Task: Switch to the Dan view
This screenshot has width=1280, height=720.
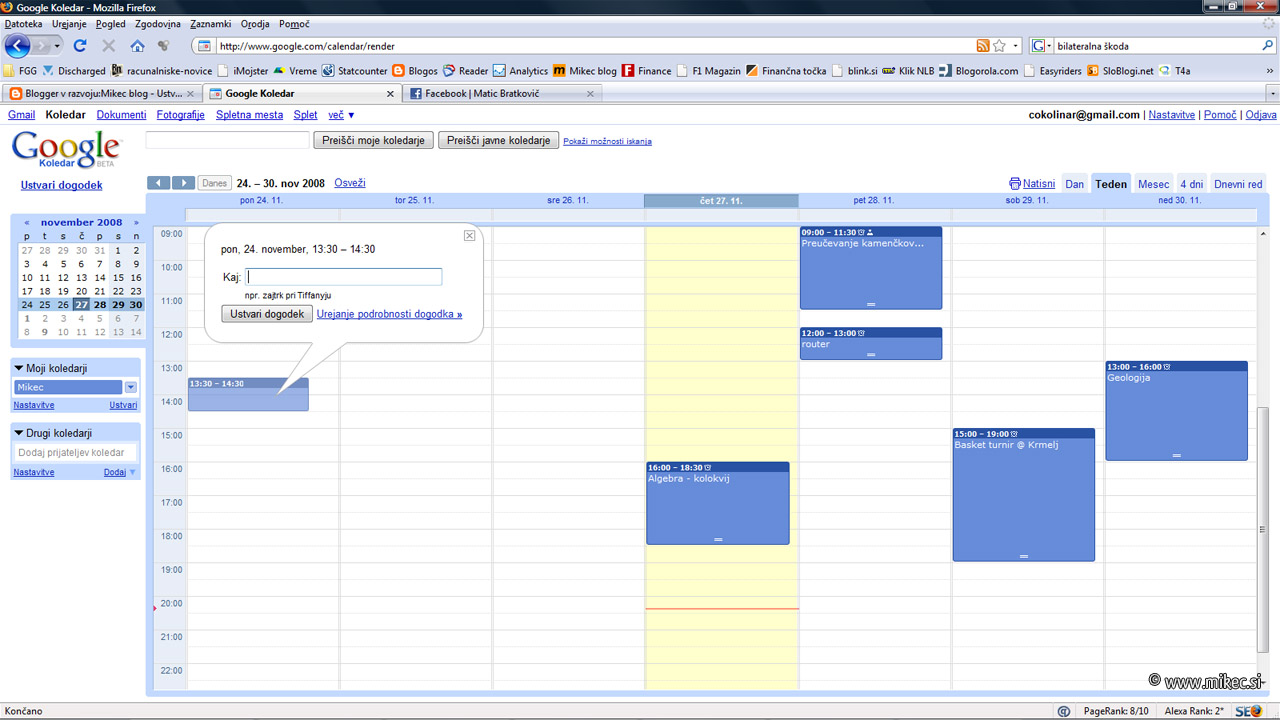Action: (1074, 184)
